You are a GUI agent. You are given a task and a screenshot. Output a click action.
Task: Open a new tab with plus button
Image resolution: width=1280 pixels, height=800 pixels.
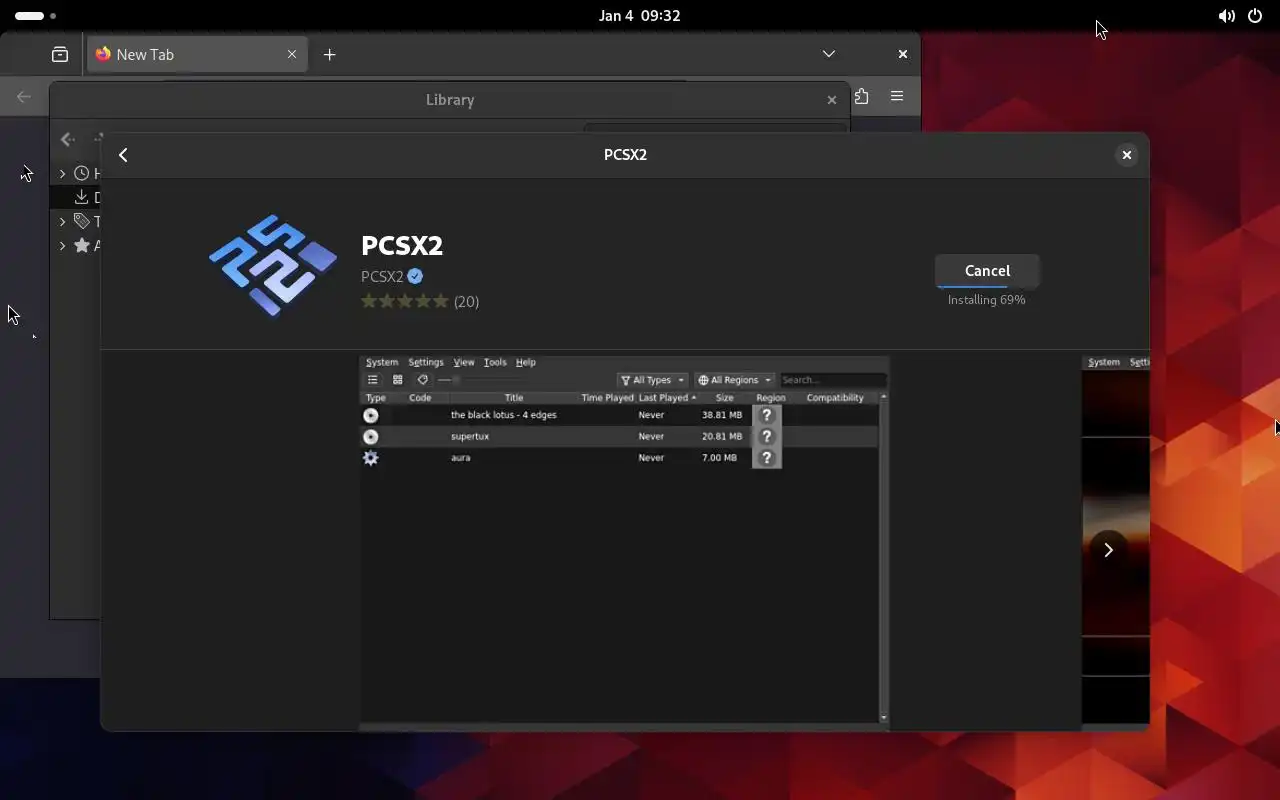(x=330, y=54)
